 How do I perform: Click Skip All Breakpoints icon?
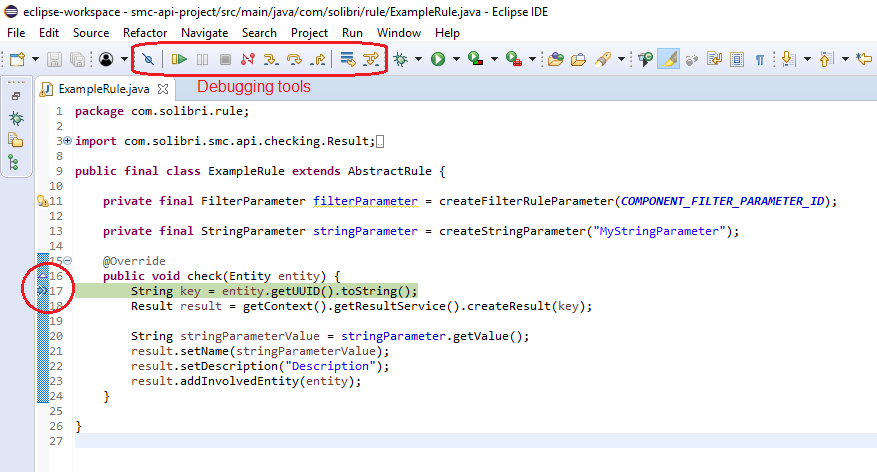click(148, 60)
